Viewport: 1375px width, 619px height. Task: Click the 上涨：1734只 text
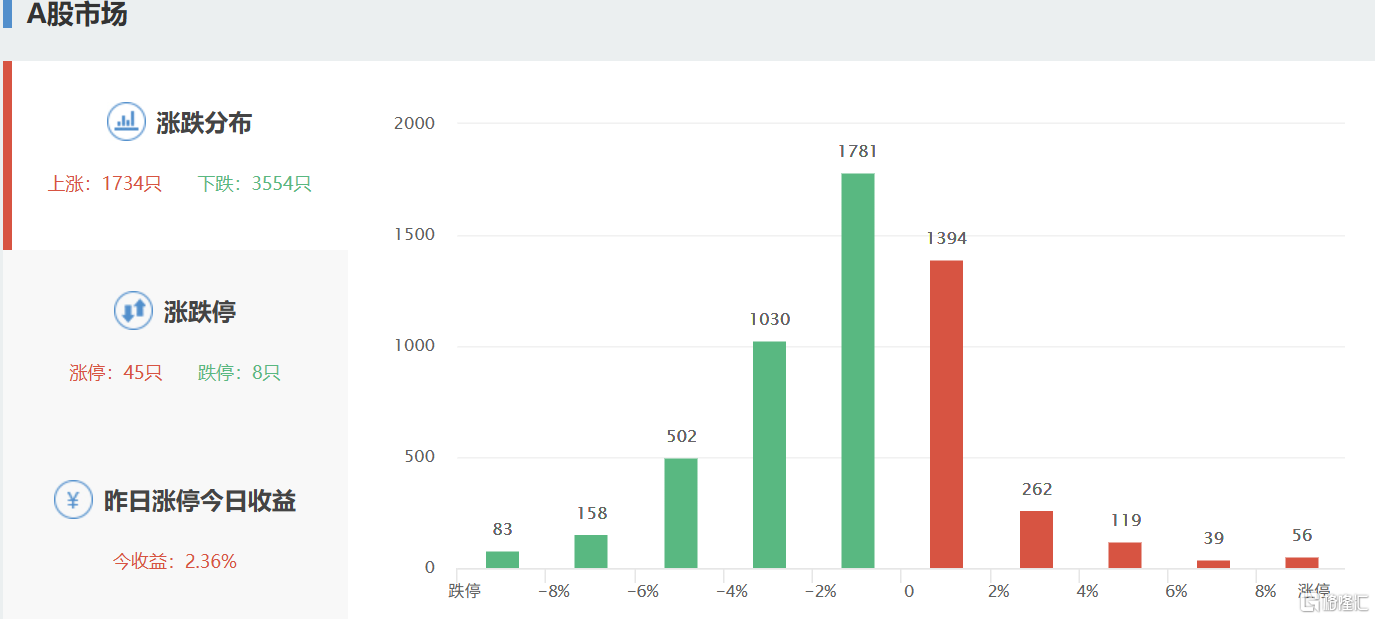pyautogui.click(x=104, y=184)
